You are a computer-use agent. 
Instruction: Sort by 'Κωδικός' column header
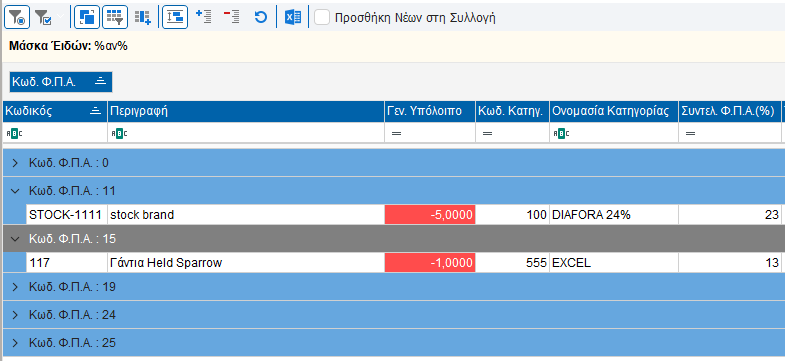pyautogui.click(x=55, y=112)
